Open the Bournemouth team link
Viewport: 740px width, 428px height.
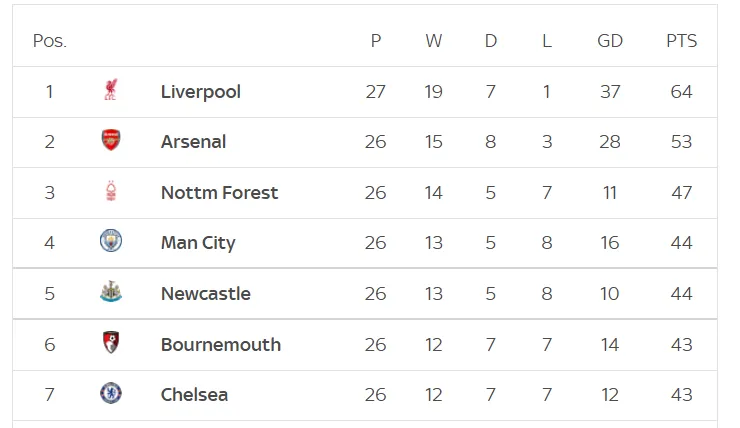221,344
